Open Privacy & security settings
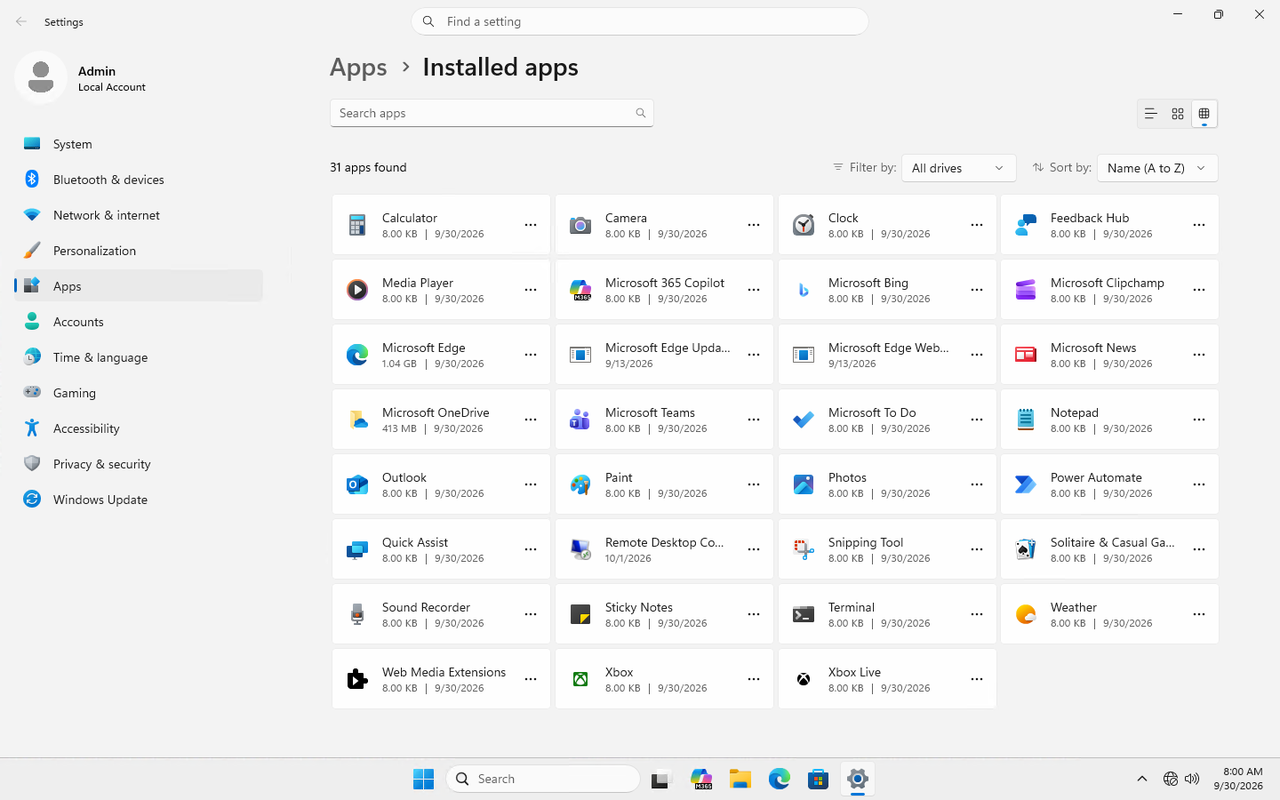The width and height of the screenshot is (1280, 800). coord(138,464)
